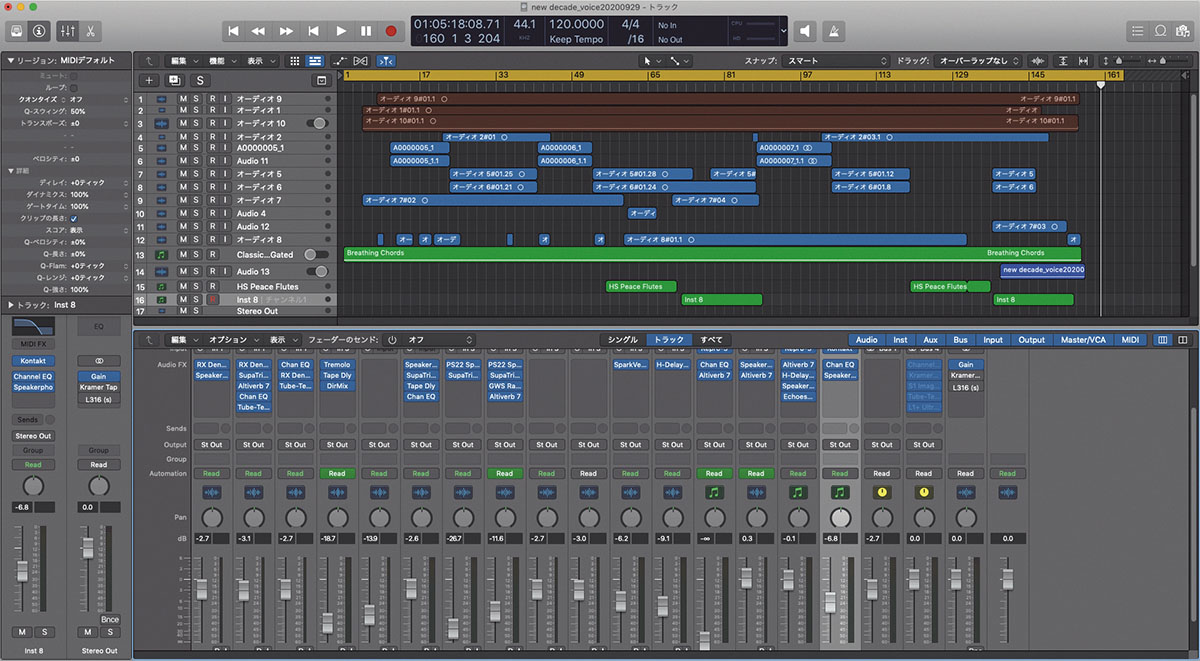Click the Rewind transport button

[260, 31]
